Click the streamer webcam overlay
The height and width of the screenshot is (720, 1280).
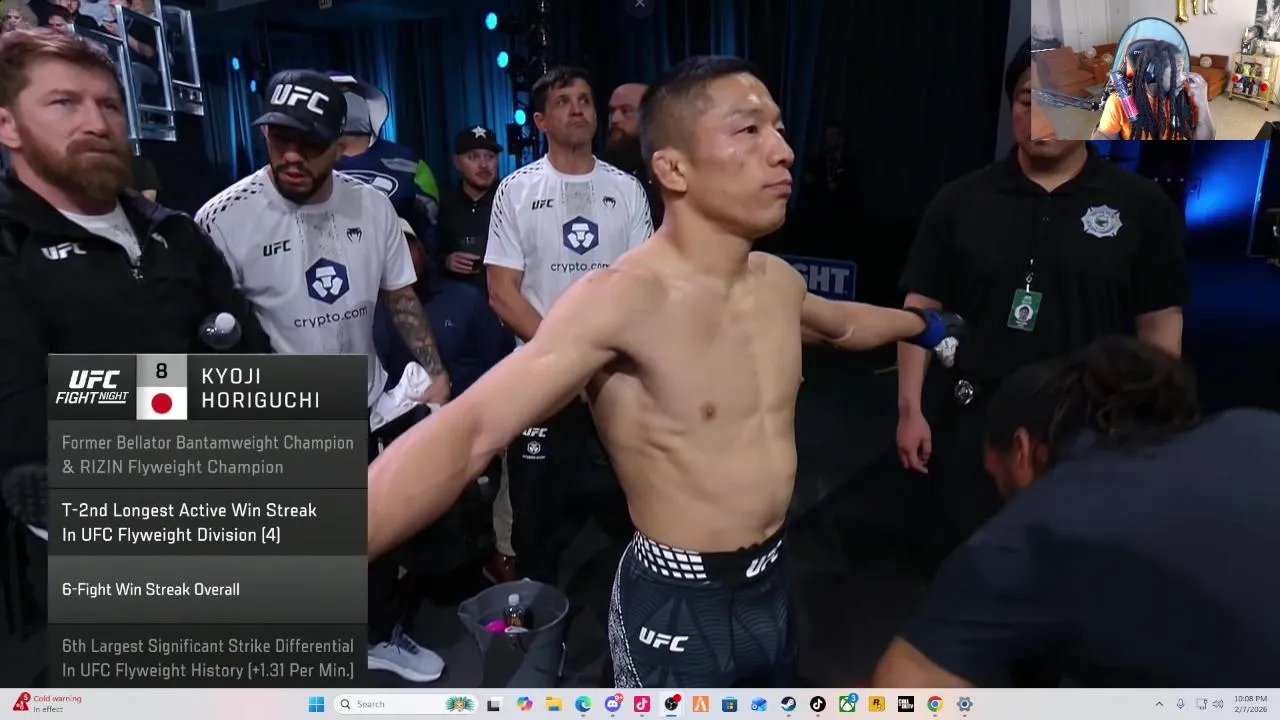[x=1155, y=70]
